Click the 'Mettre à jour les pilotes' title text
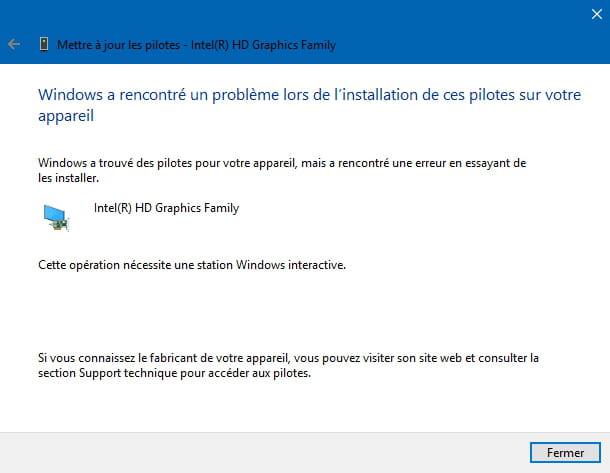Viewport: 610px width, 473px height. pos(119,45)
